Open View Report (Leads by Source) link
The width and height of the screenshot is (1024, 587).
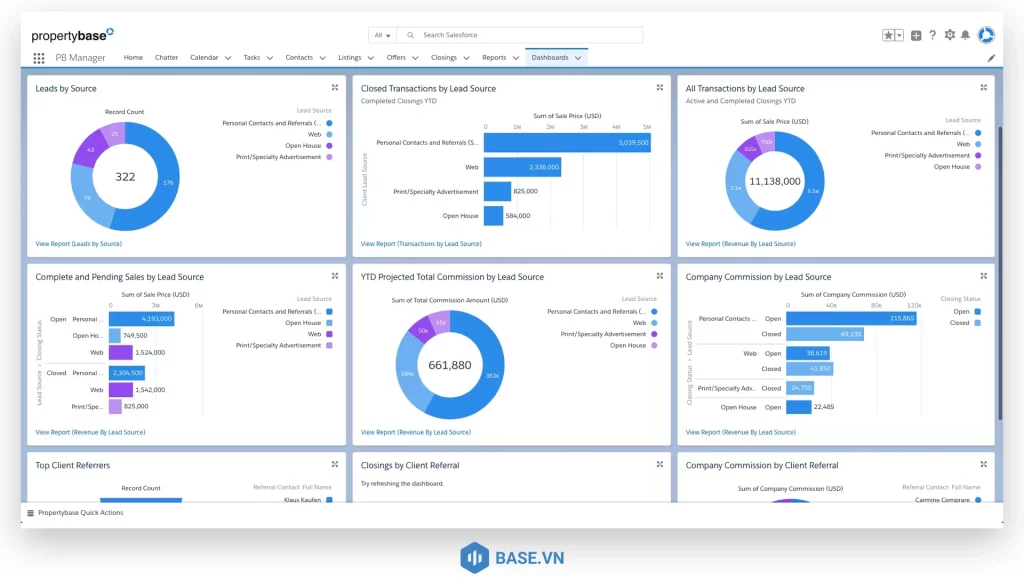[78, 244]
